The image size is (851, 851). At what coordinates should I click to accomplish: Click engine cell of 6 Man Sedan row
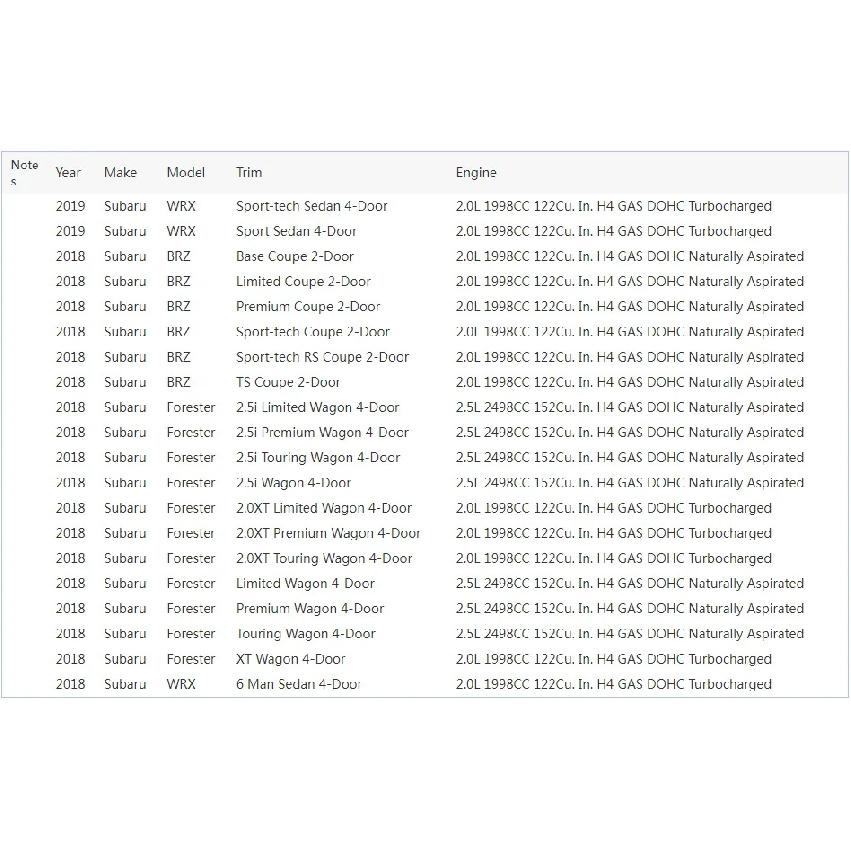614,684
